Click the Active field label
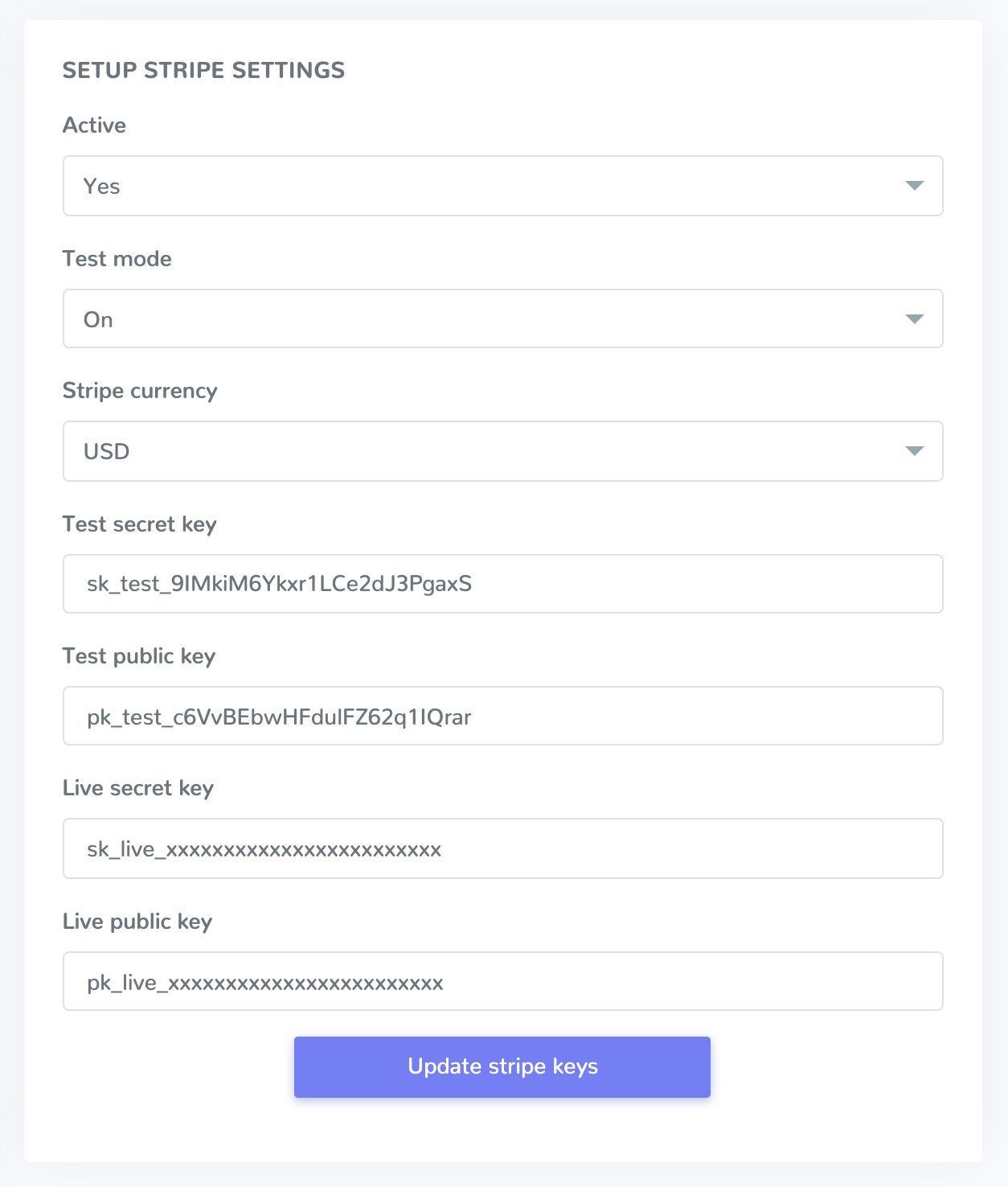 (94, 125)
